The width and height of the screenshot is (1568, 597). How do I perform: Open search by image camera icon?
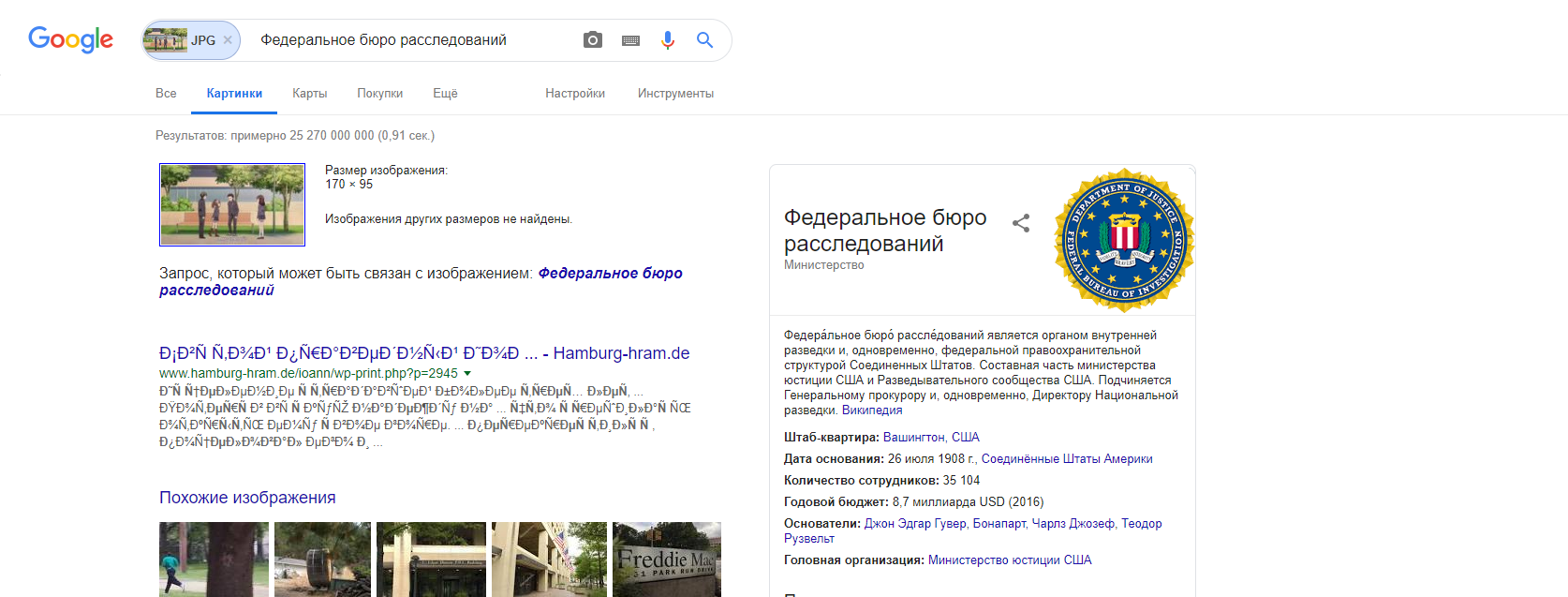coord(593,40)
